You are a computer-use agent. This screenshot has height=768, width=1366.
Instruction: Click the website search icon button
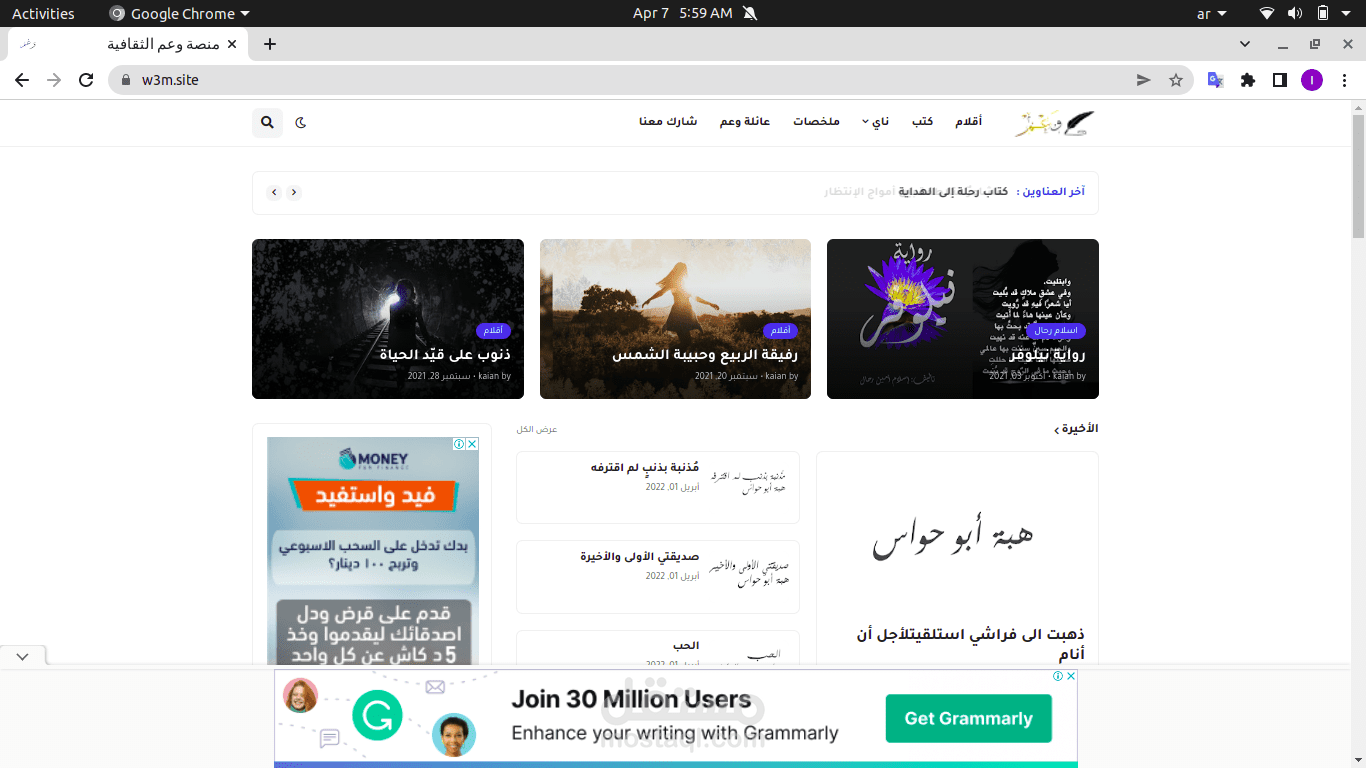[x=267, y=122]
